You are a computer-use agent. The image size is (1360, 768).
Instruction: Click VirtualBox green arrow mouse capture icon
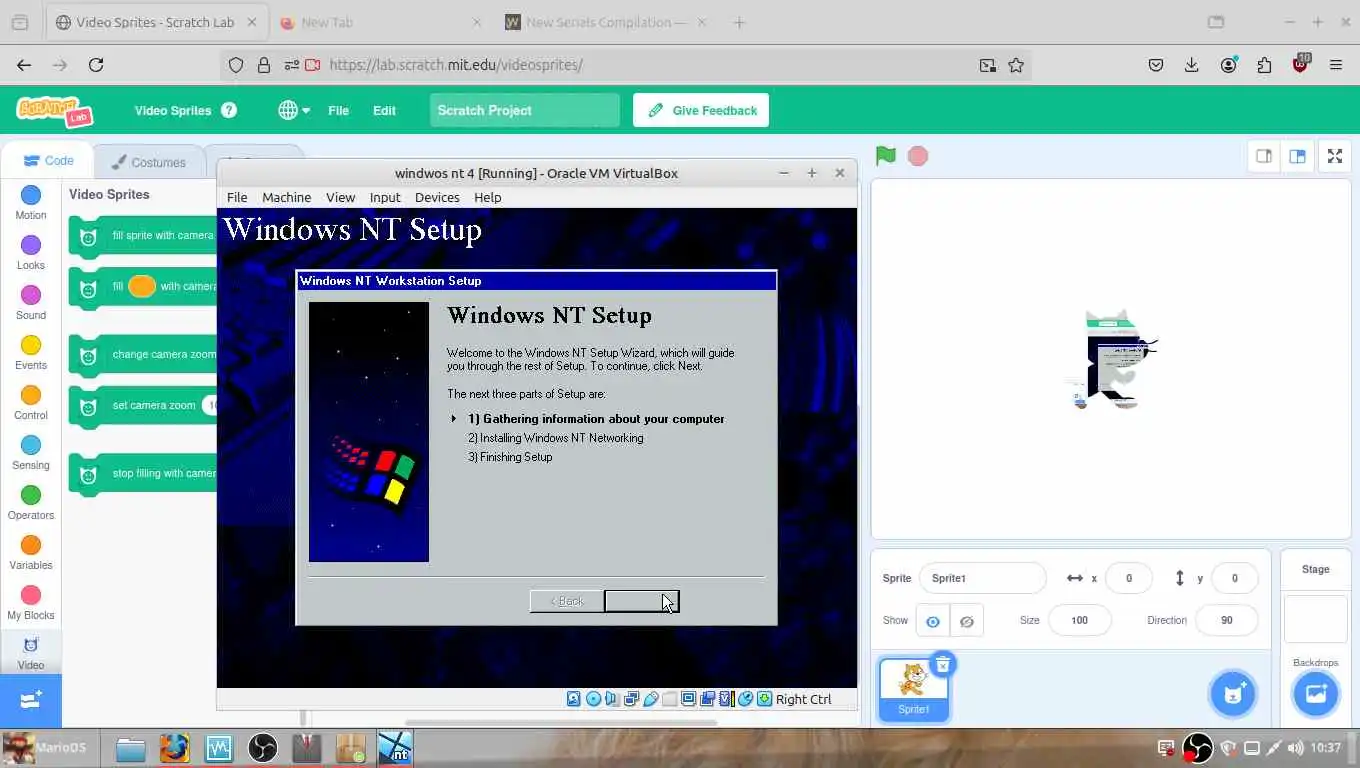coord(764,699)
